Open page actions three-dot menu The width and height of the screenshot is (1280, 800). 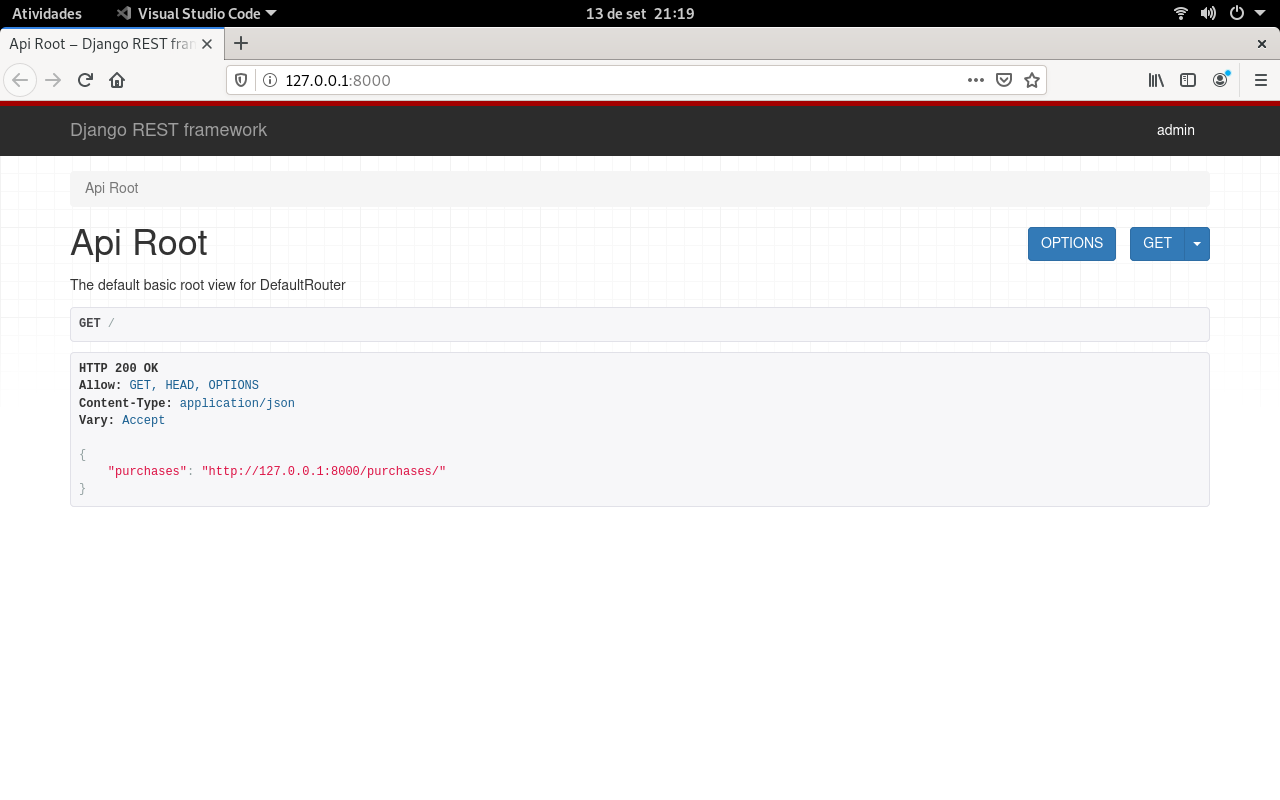point(976,80)
